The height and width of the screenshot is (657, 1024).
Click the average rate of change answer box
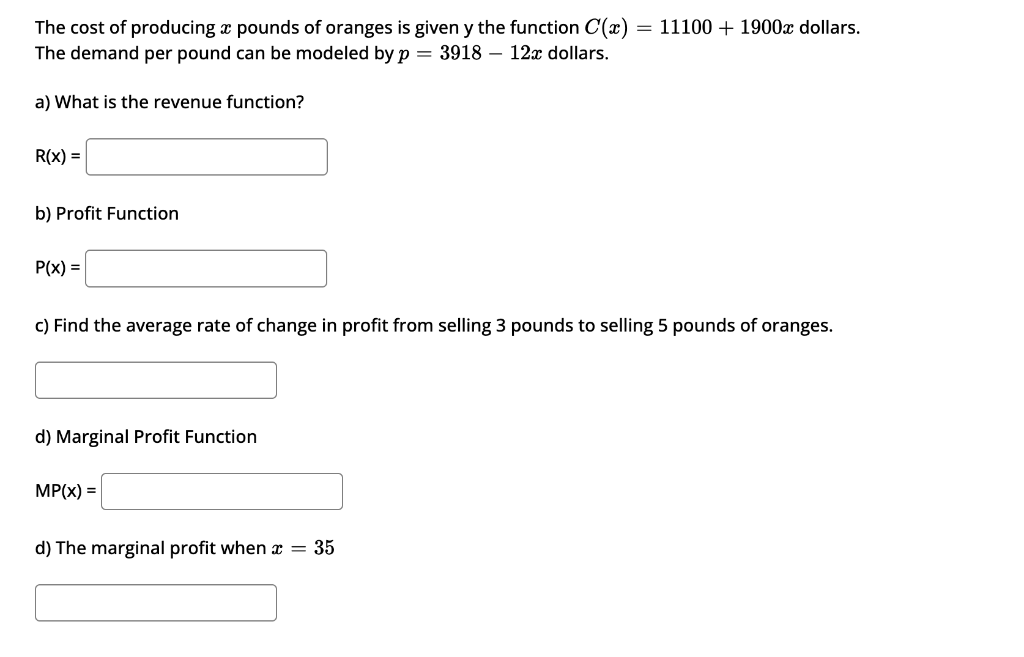[x=156, y=379]
